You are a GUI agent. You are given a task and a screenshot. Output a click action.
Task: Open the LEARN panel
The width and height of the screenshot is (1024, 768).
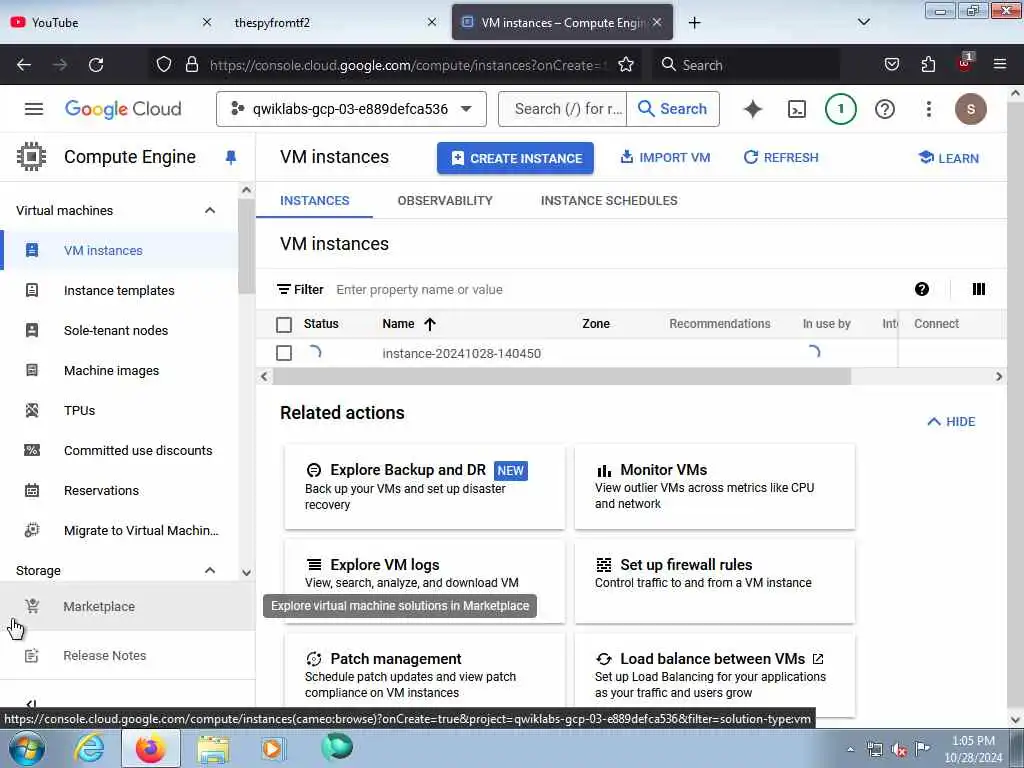pyautogui.click(x=949, y=158)
